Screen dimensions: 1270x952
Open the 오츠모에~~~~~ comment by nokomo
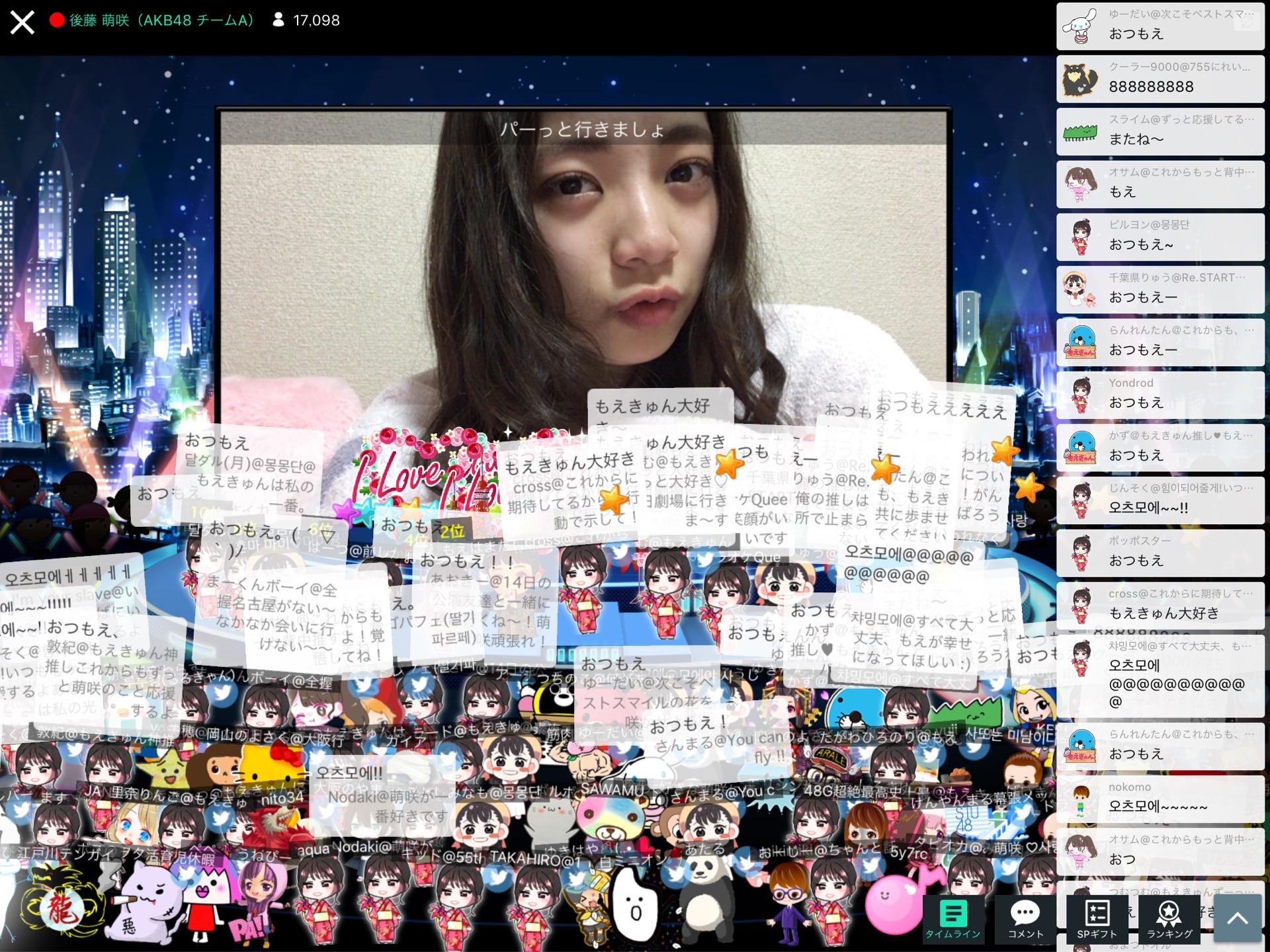[1160, 799]
